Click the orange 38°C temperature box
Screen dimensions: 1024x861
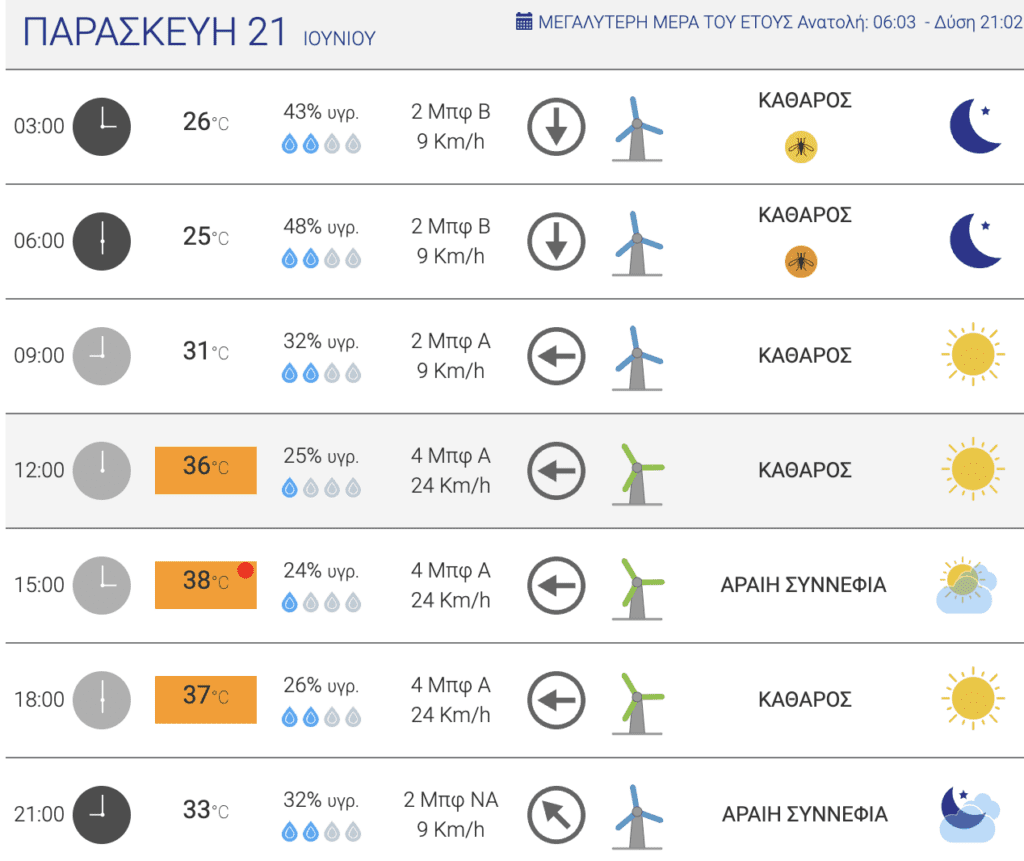coord(206,585)
